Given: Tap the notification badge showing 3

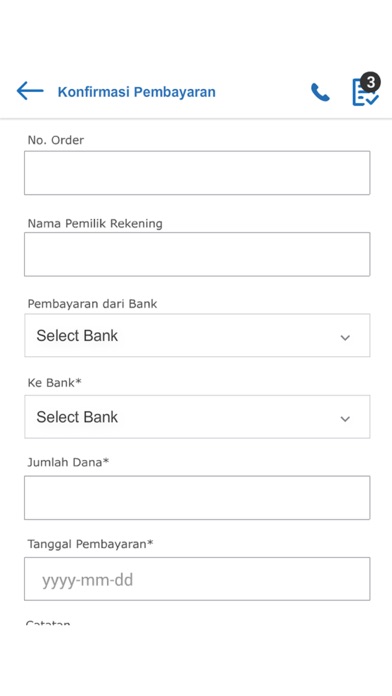Looking at the screenshot, I should click(371, 82).
